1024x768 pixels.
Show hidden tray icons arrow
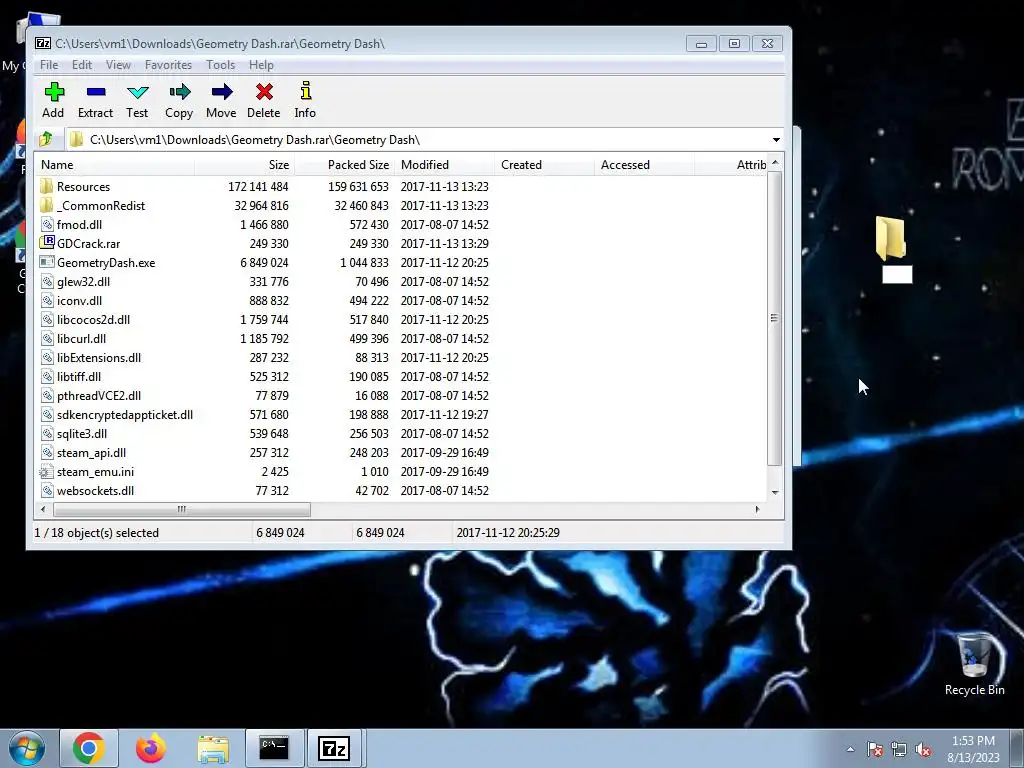pyautogui.click(x=850, y=749)
